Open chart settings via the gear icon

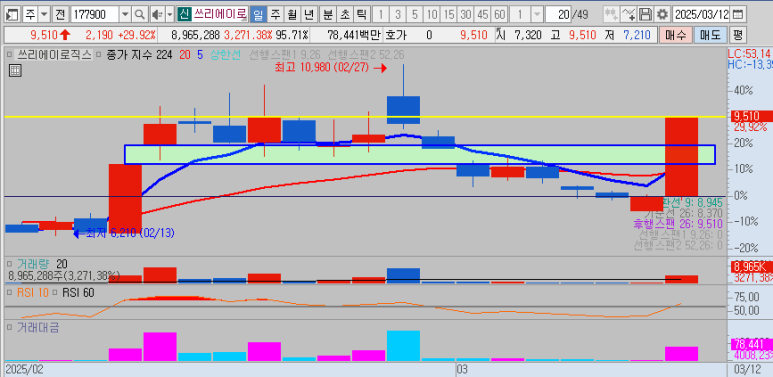(x=663, y=15)
